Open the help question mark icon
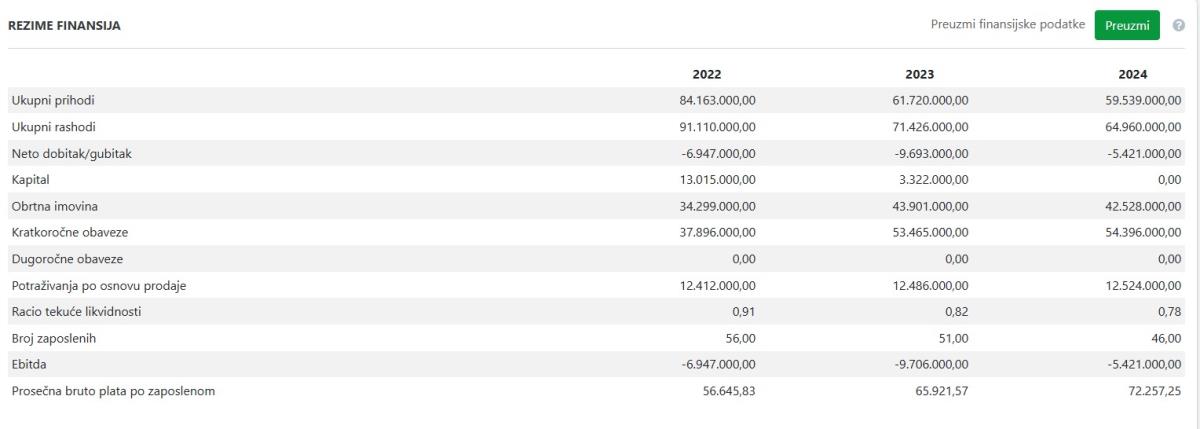The height and width of the screenshot is (429, 1200). click(x=1177, y=25)
